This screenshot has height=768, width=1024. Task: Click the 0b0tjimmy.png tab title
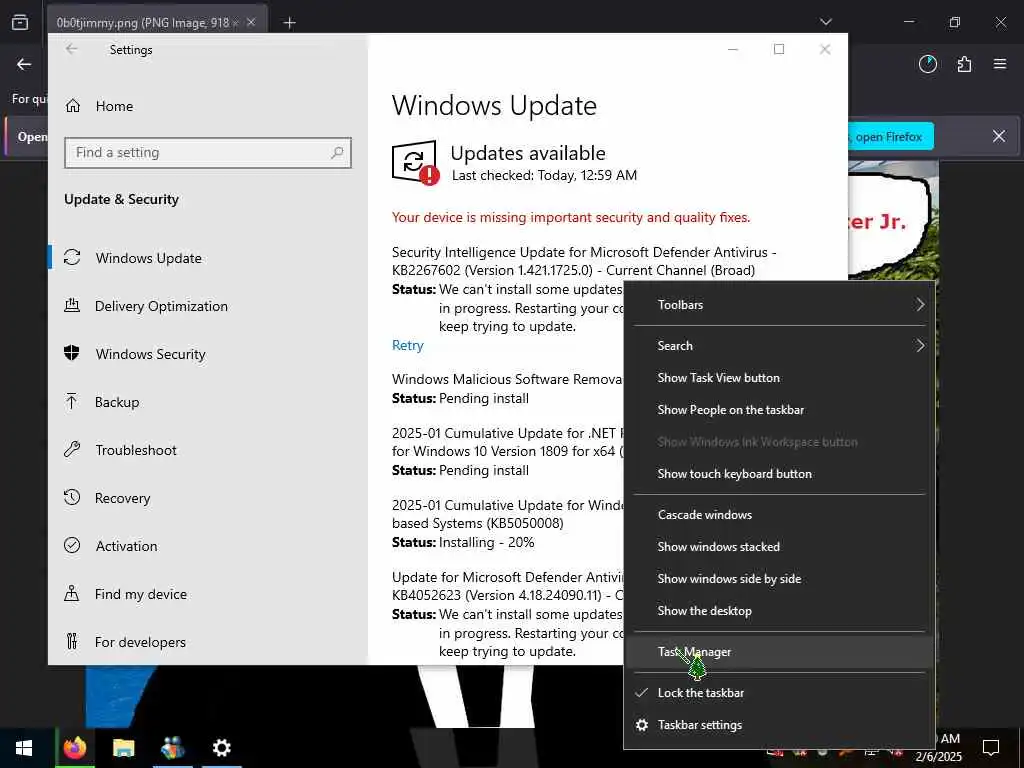coord(142,23)
